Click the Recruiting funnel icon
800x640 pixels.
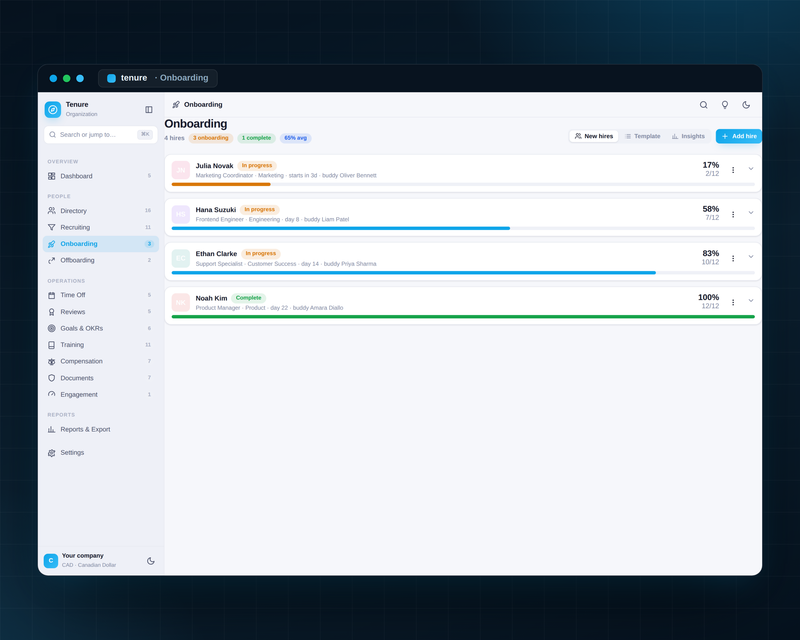[52, 227]
